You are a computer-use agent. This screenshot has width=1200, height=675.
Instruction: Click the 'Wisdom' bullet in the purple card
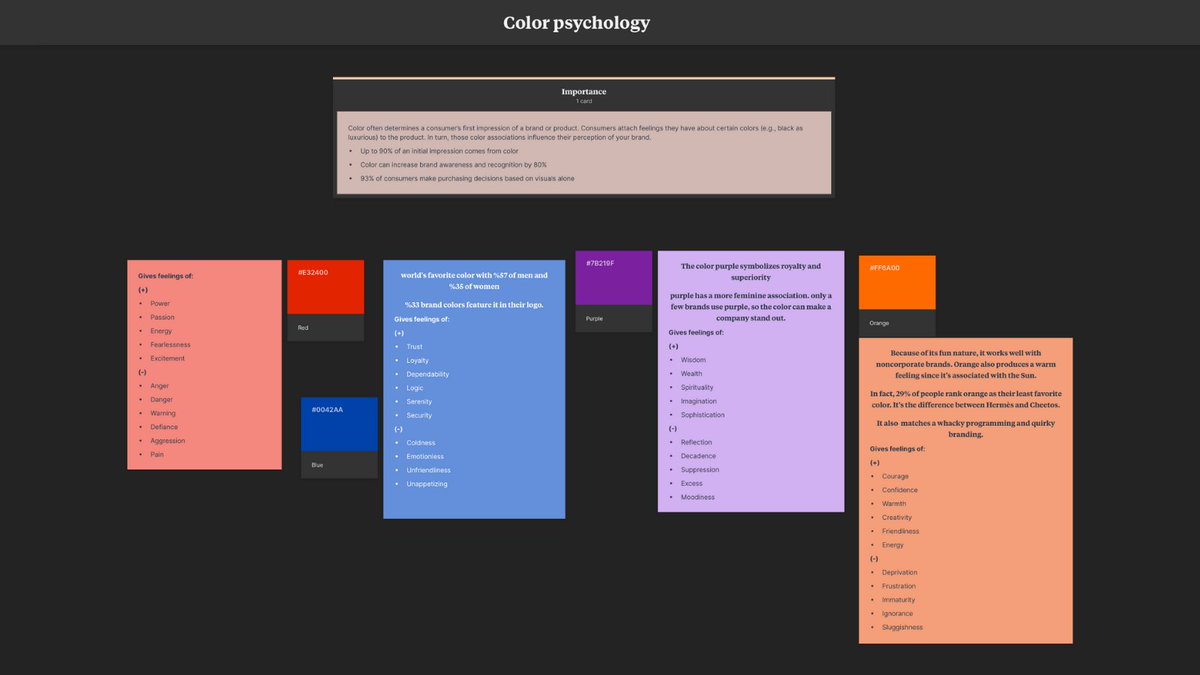click(692, 359)
